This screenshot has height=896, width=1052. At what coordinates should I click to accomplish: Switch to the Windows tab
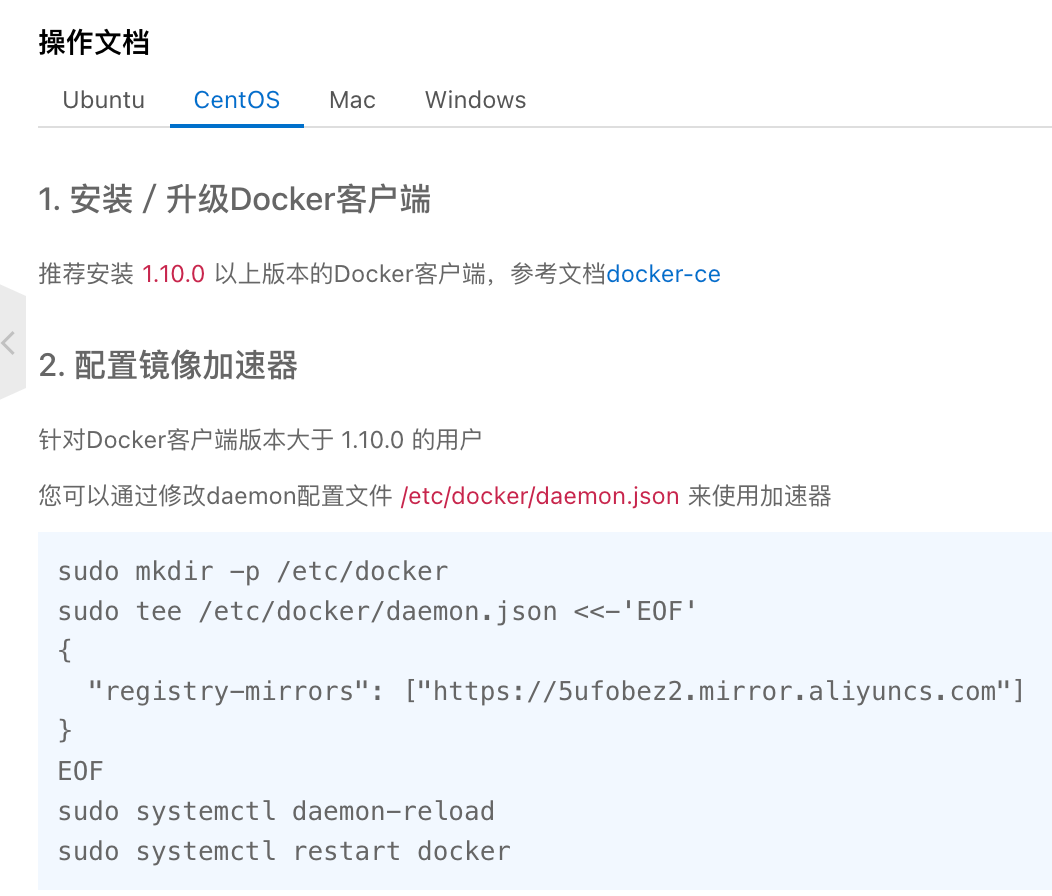coord(475,100)
